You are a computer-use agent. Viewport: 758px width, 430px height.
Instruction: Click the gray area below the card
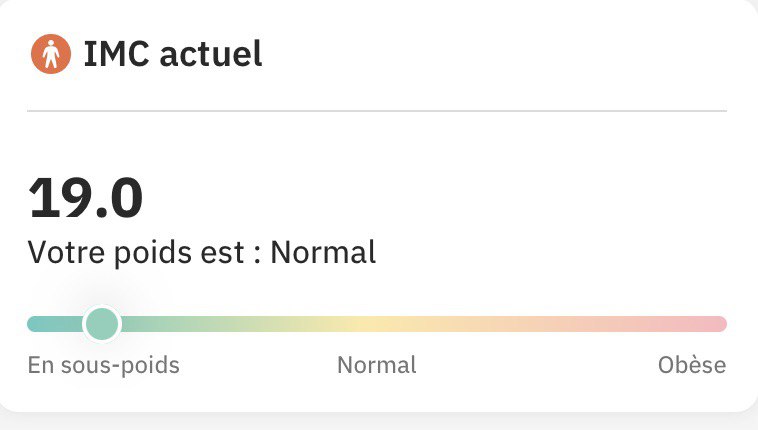tap(379, 422)
